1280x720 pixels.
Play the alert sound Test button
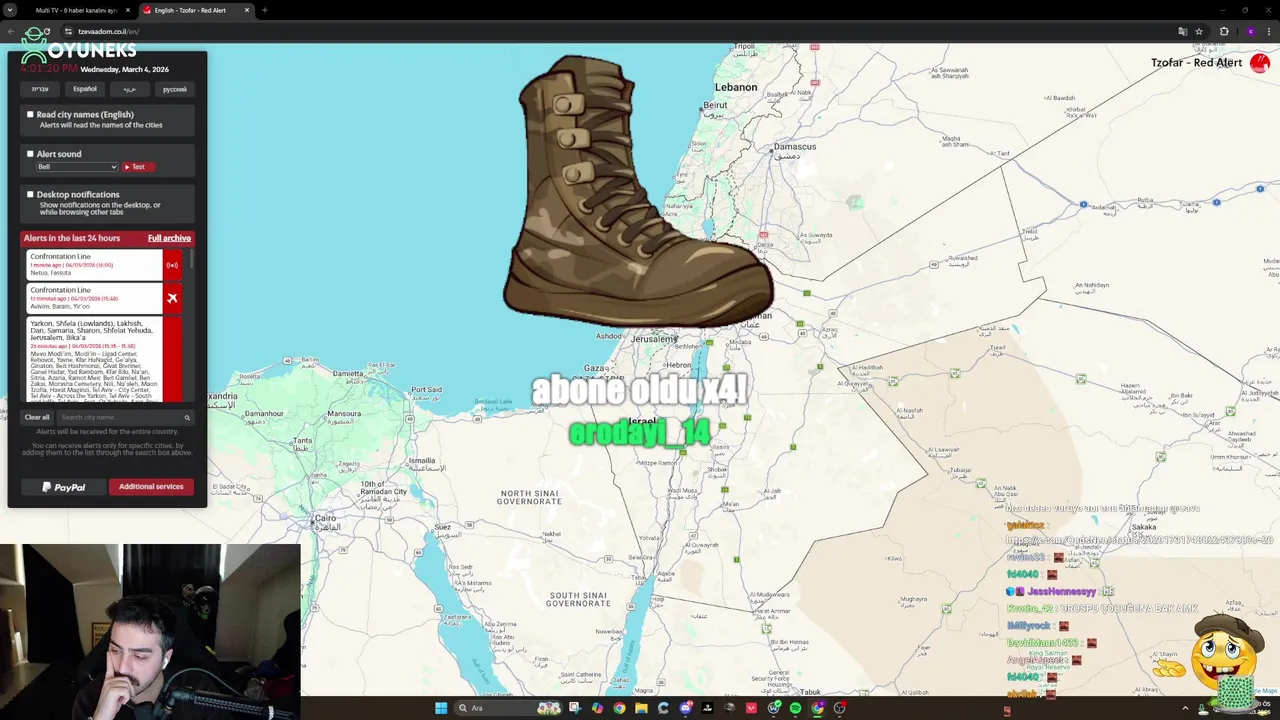point(138,167)
